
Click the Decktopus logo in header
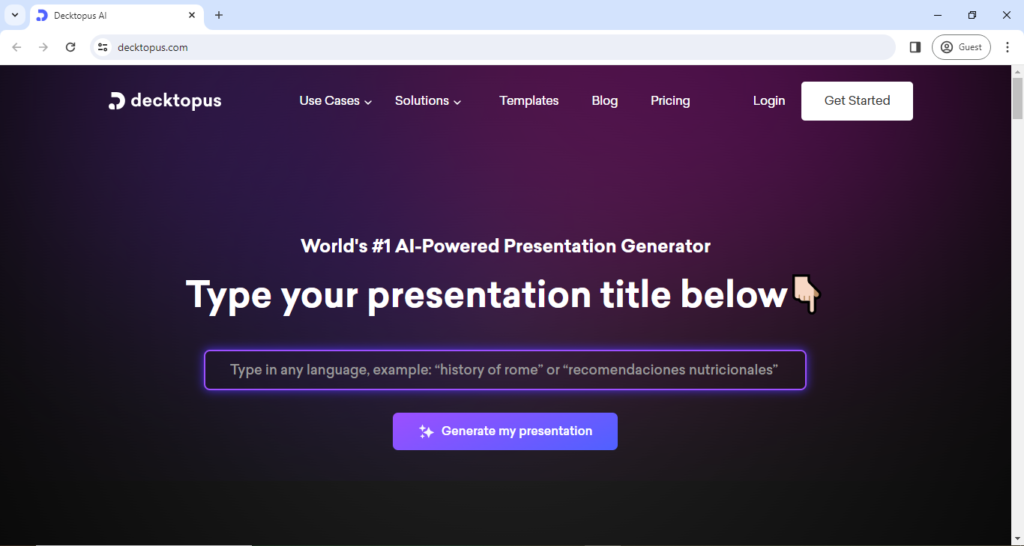coord(165,101)
